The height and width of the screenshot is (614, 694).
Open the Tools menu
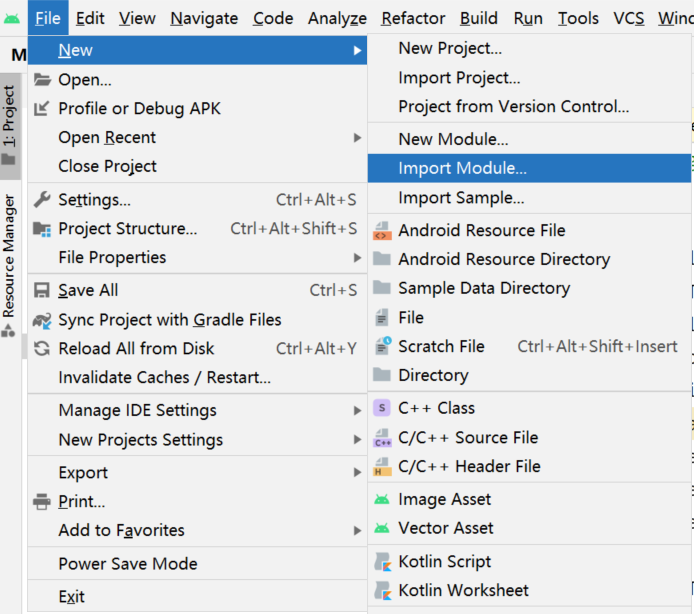coord(578,18)
